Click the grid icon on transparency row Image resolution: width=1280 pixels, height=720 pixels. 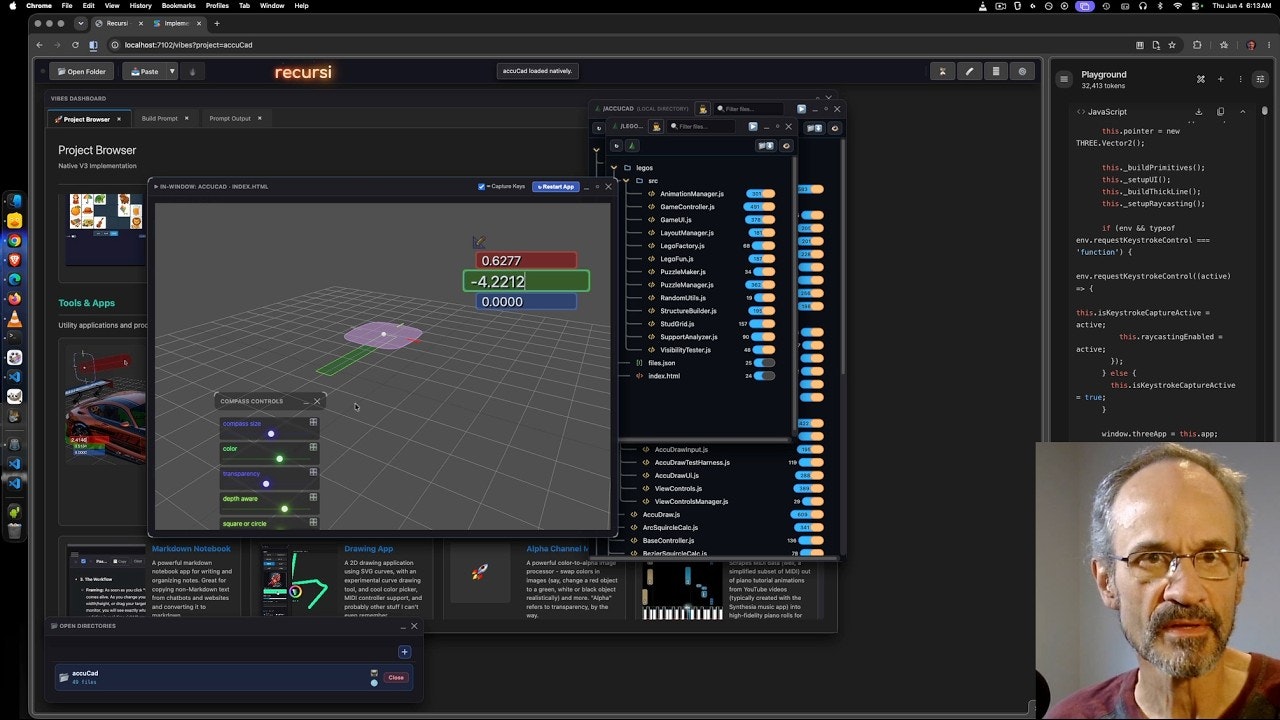[x=313, y=472]
